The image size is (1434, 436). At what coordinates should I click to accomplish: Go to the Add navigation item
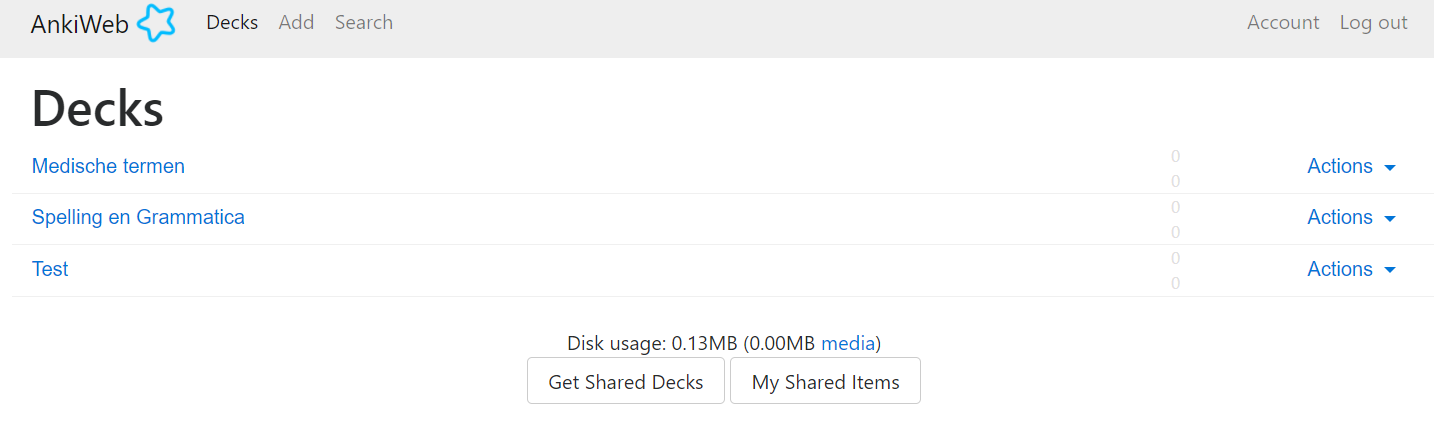[296, 22]
